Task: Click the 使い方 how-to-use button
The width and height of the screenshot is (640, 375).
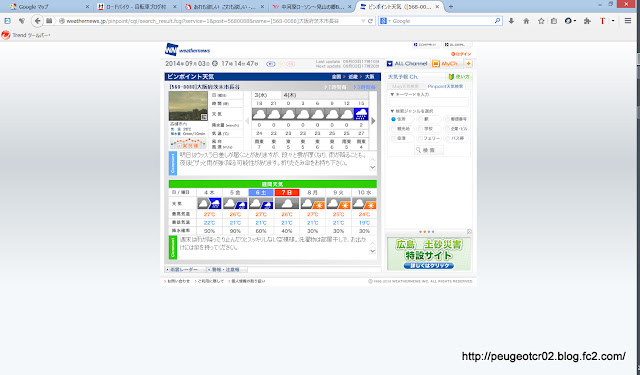Action: point(459,77)
